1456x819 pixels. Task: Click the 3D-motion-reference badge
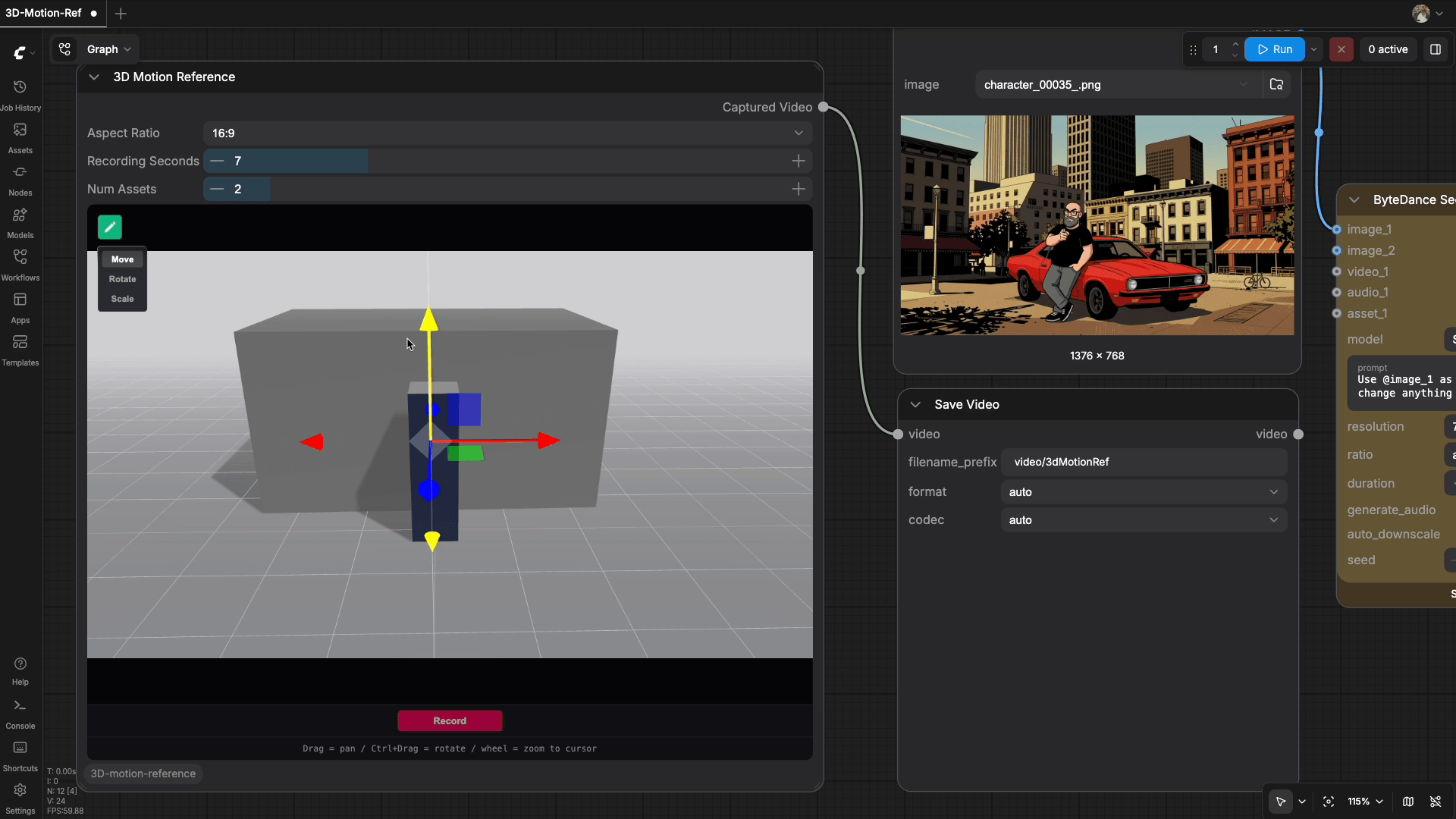point(143,773)
